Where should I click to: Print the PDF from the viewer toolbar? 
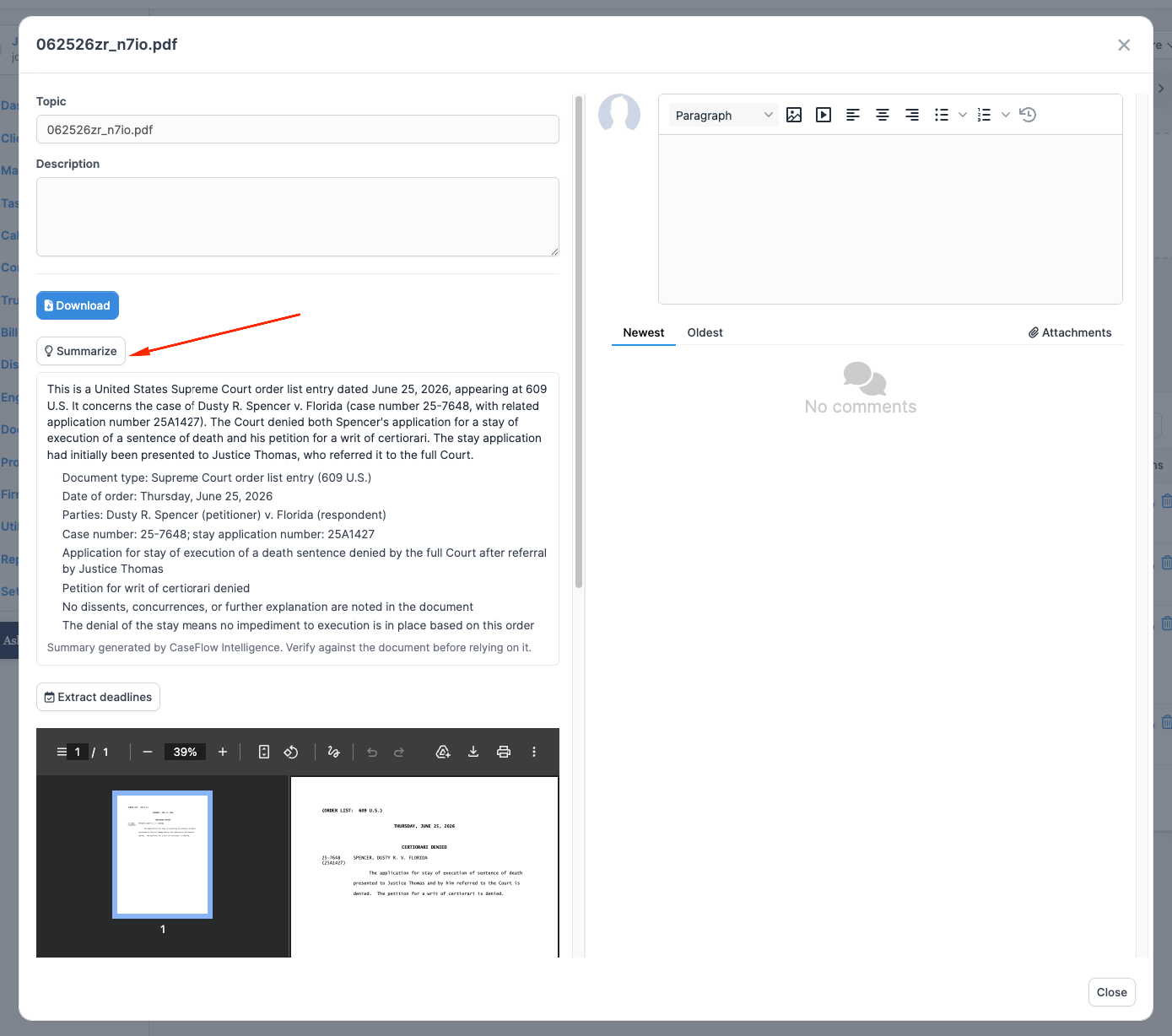[x=504, y=752]
